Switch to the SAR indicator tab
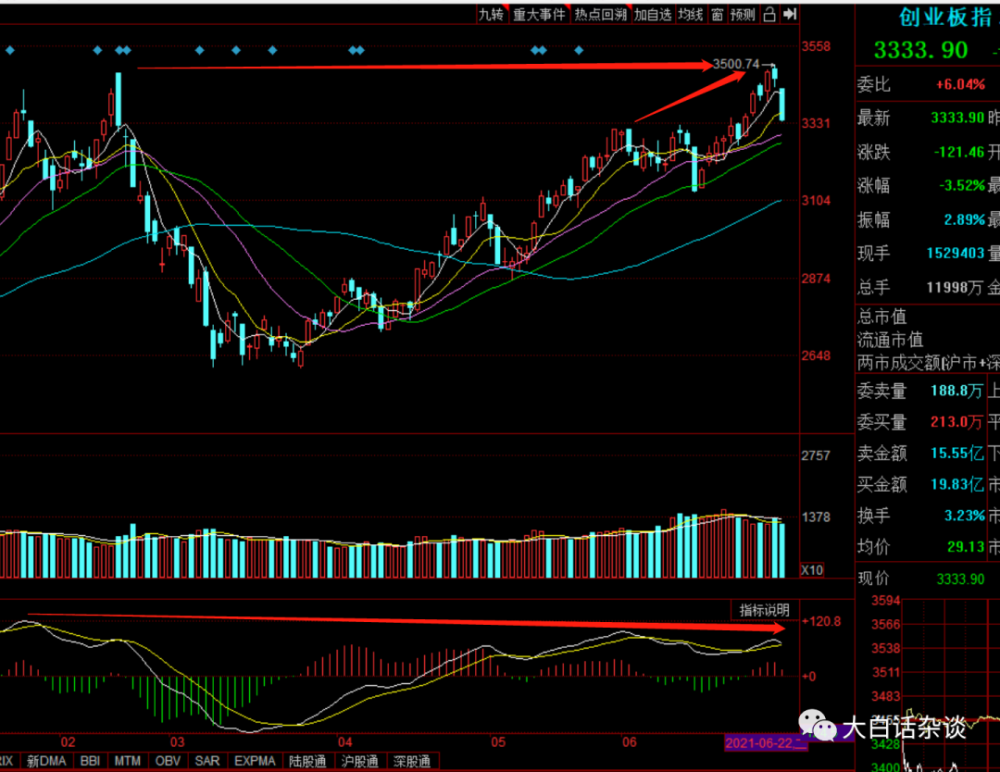This screenshot has height=772, width=1000. pyautogui.click(x=207, y=761)
